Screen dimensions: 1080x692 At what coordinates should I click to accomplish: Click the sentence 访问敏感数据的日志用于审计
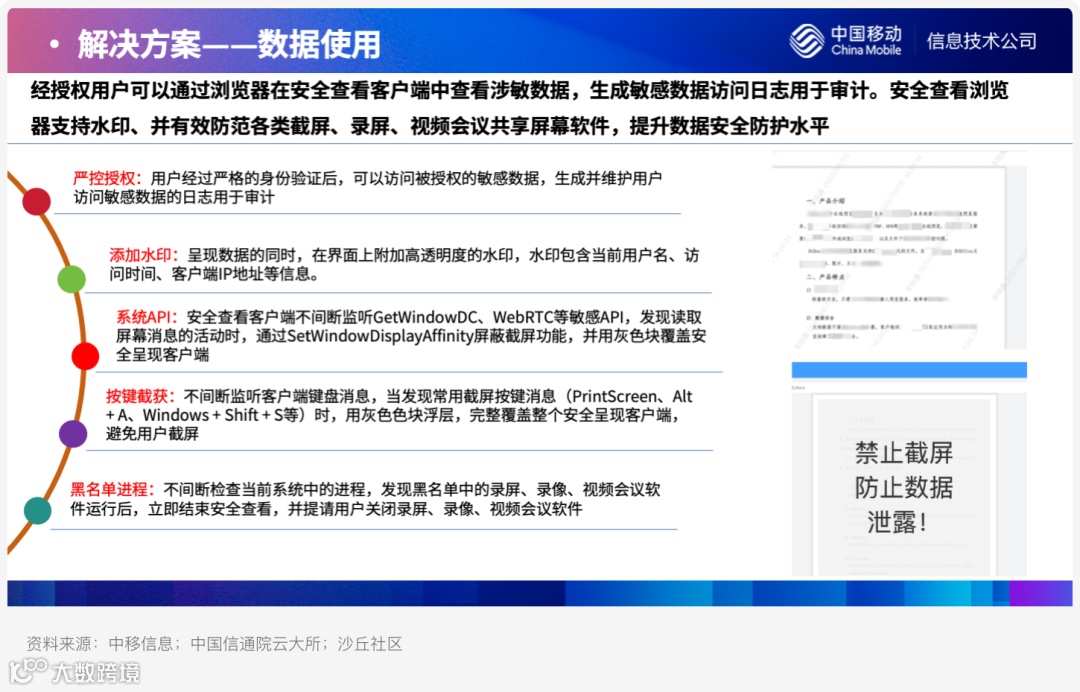(174, 198)
